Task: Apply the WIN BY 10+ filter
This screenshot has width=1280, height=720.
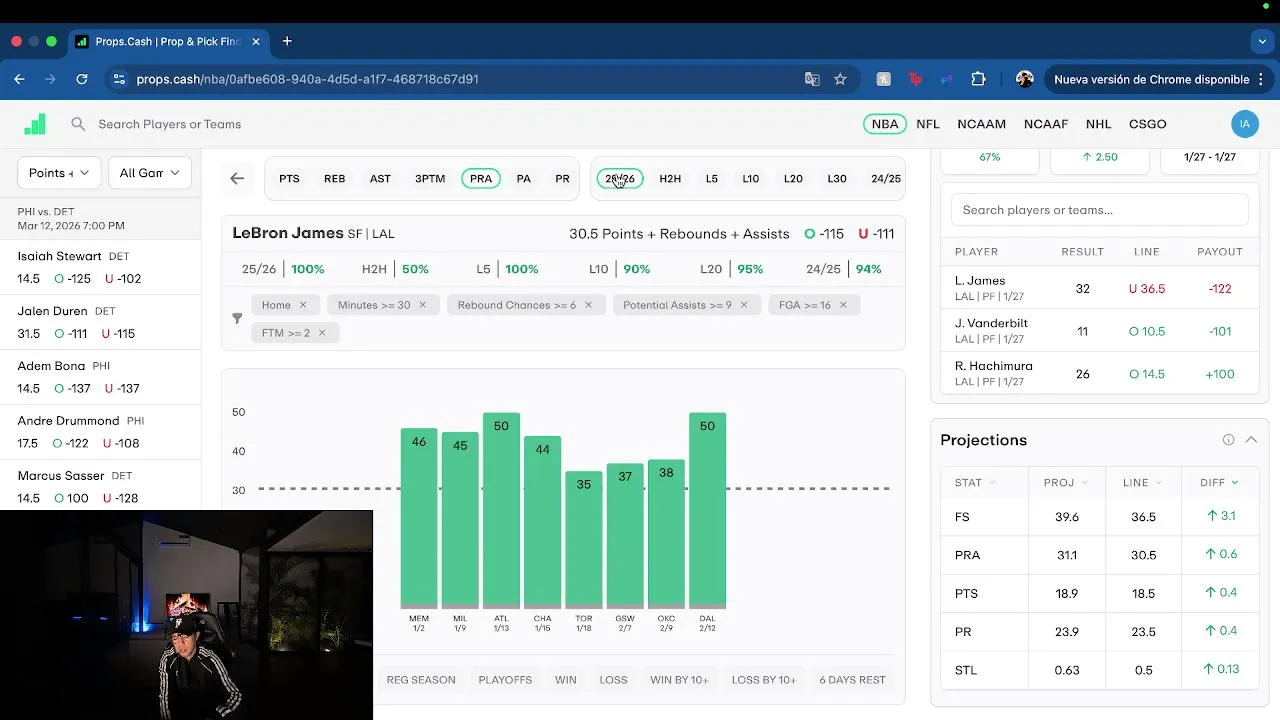Action: tap(679, 680)
